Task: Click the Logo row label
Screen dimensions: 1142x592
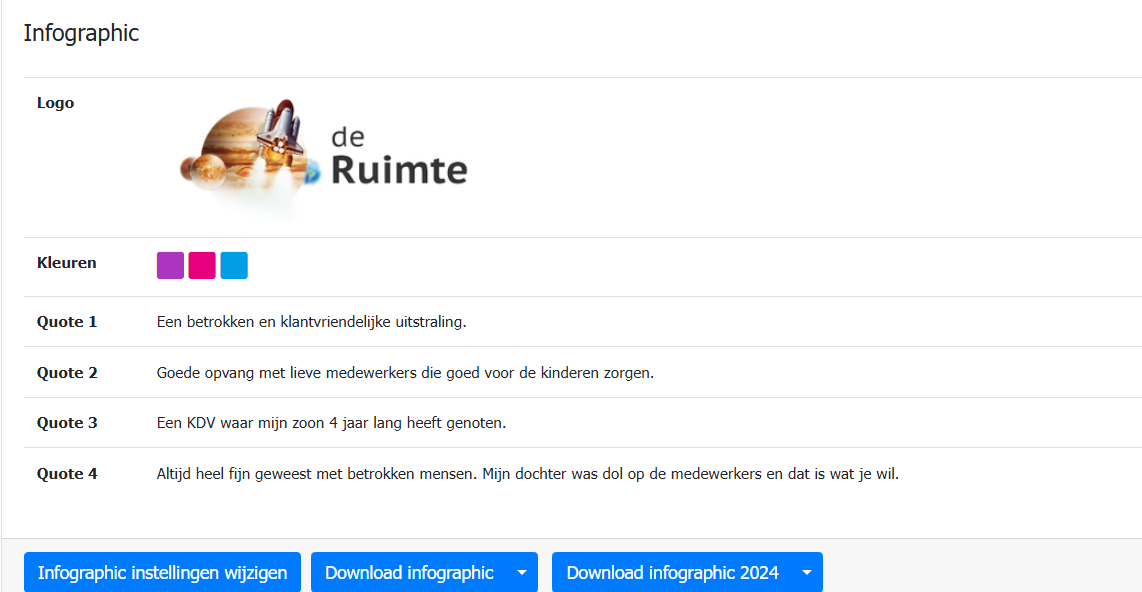Action: click(55, 103)
